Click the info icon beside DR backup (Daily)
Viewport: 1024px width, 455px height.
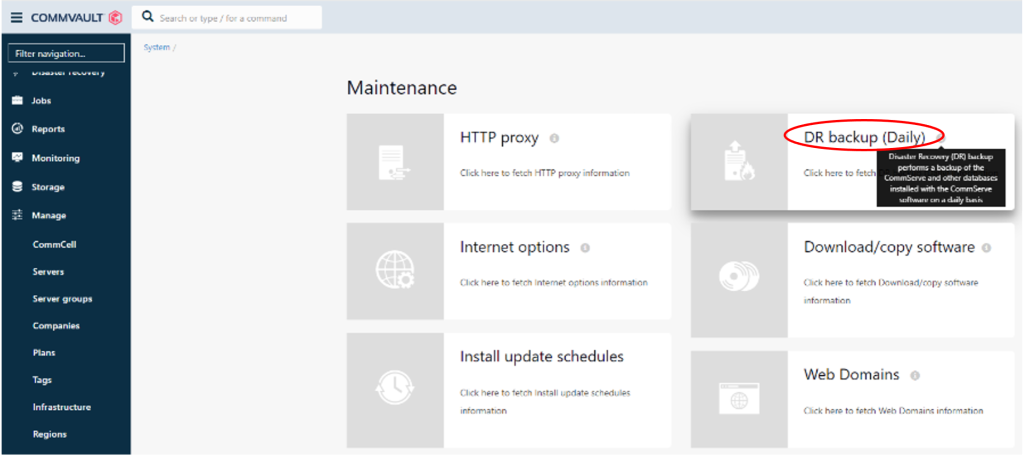[940, 138]
